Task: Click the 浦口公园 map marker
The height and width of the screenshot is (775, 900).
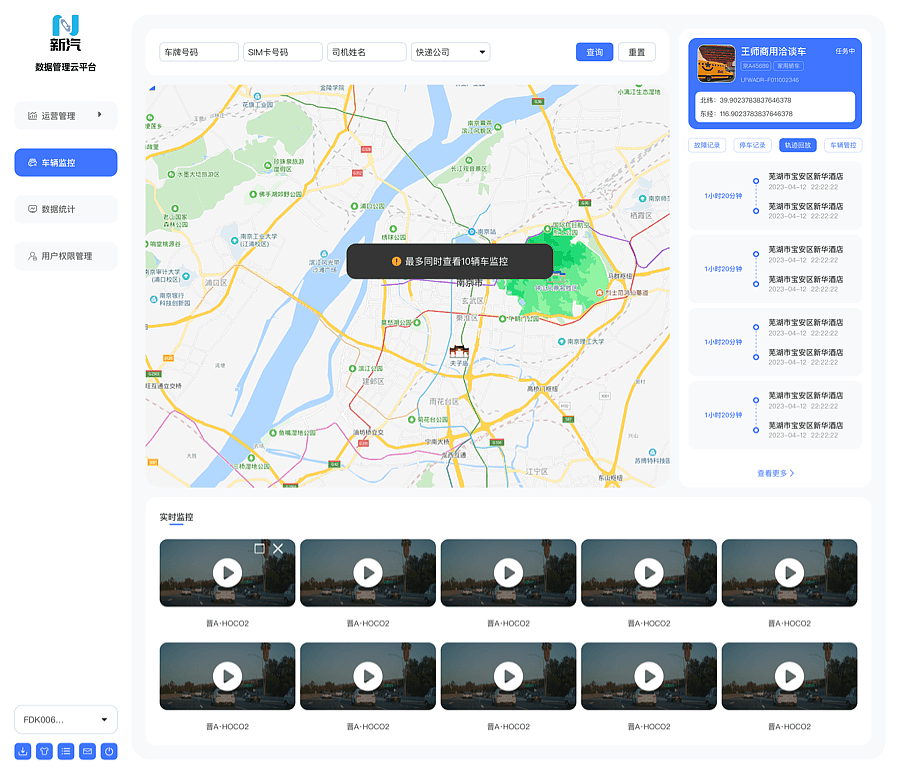Action: point(354,206)
